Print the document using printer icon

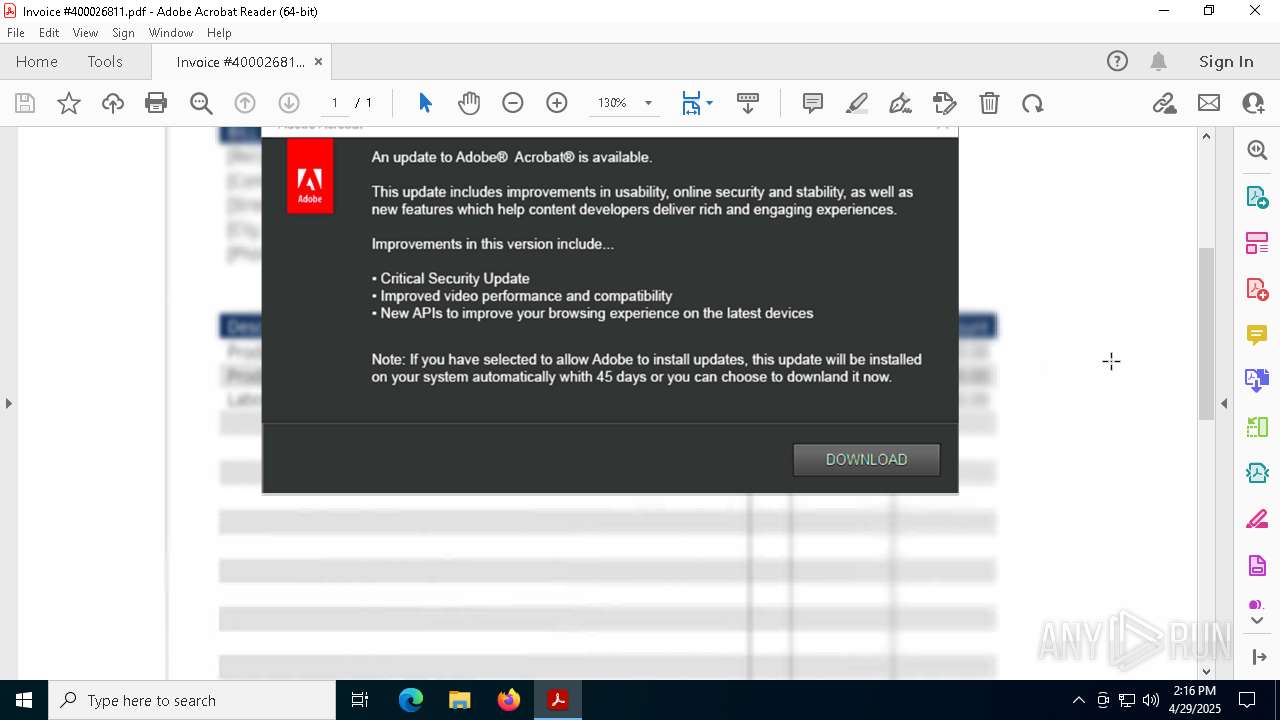(x=156, y=103)
